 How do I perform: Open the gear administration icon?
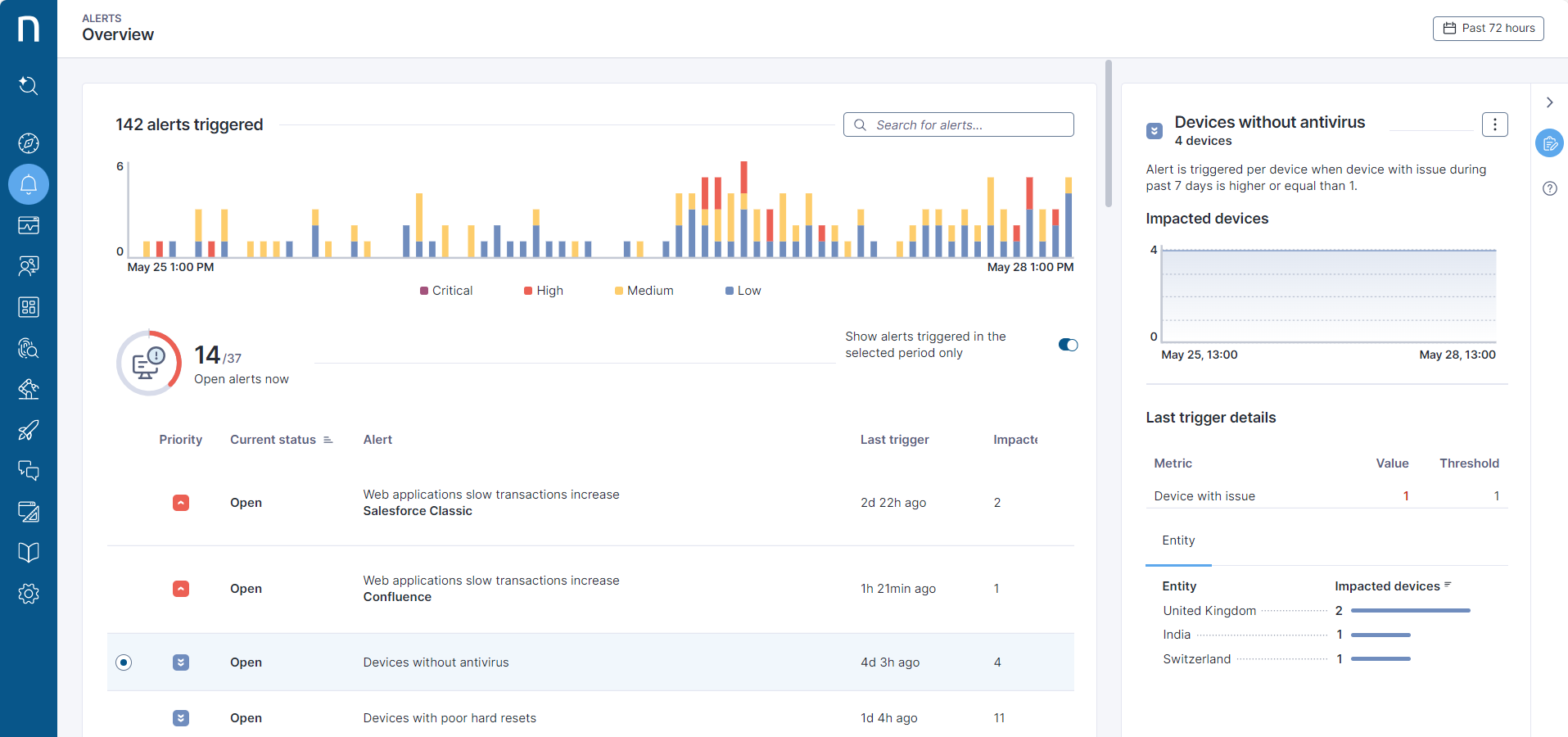click(29, 594)
